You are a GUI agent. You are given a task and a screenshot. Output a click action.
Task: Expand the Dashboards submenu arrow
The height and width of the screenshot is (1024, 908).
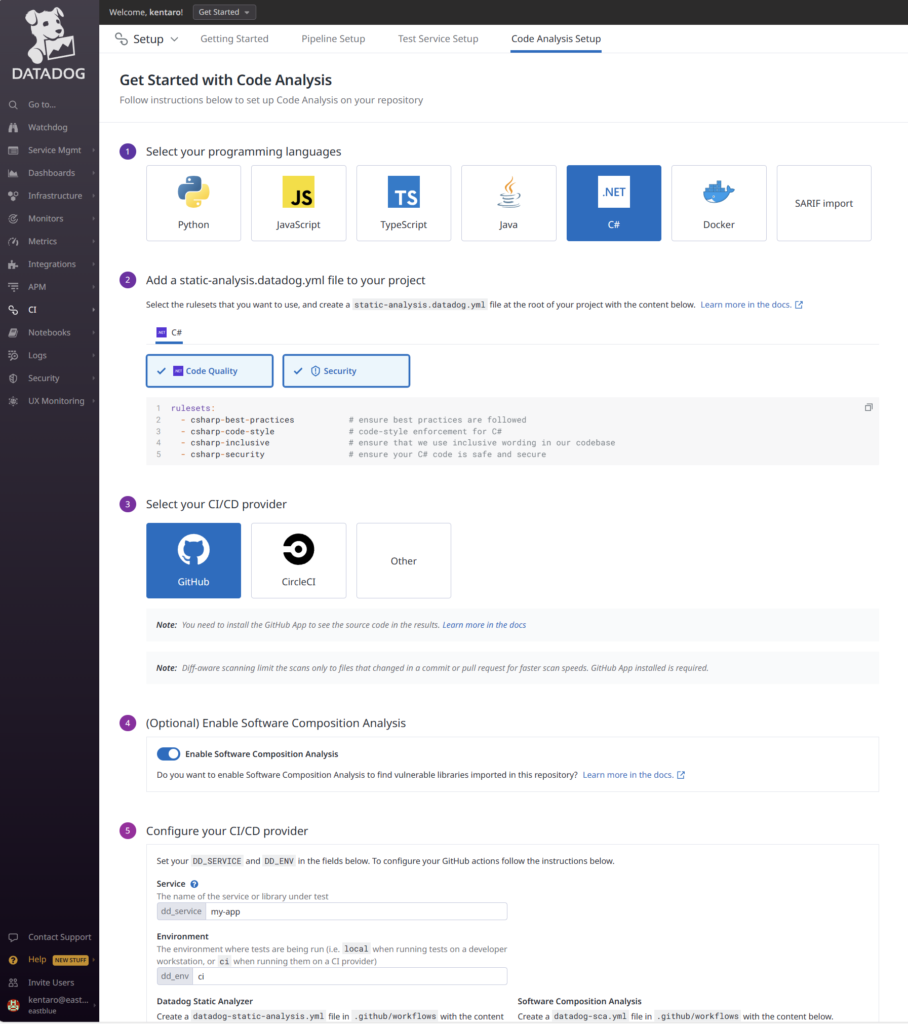pyautogui.click(x=93, y=173)
